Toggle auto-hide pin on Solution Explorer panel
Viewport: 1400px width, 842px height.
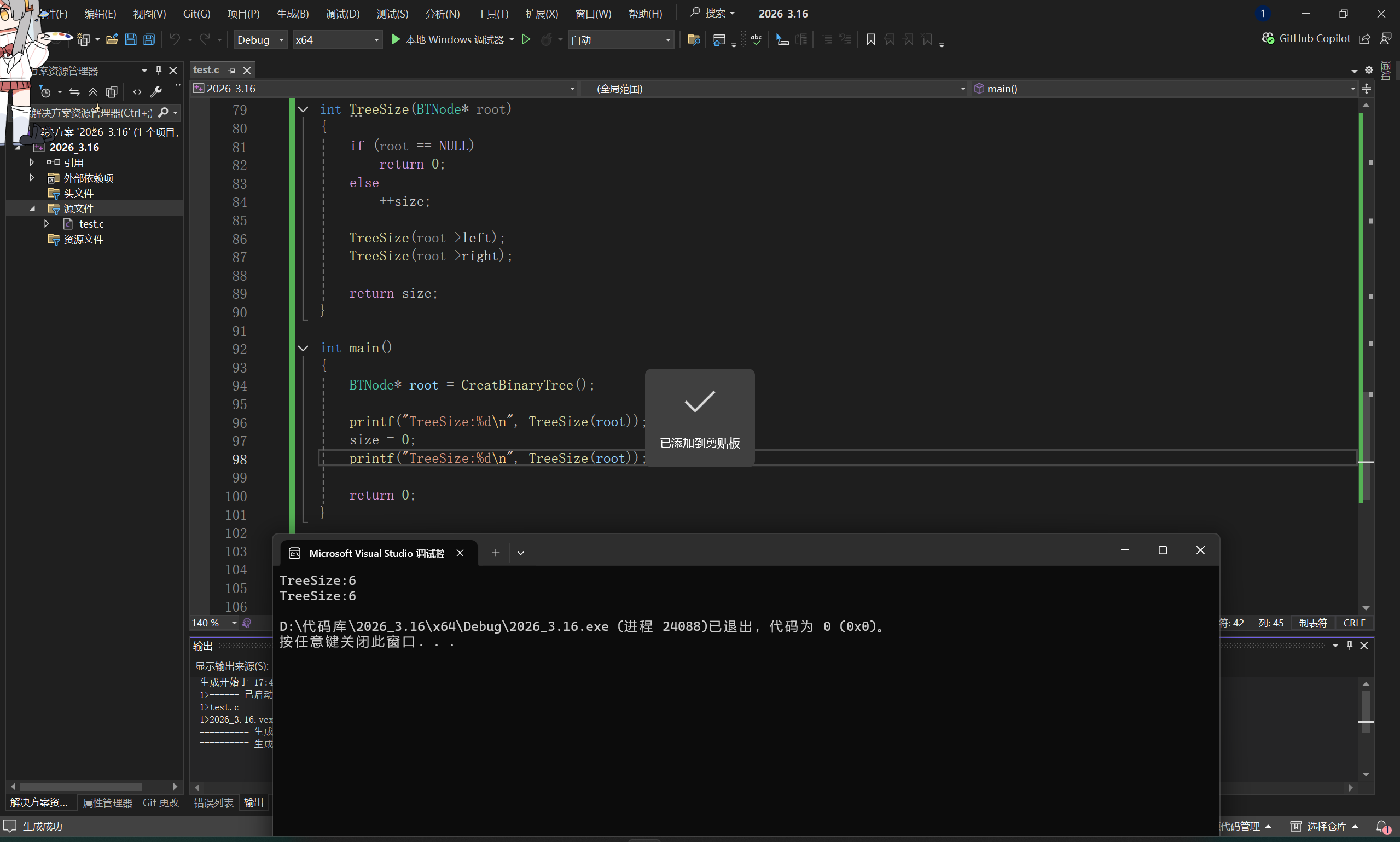(159, 71)
